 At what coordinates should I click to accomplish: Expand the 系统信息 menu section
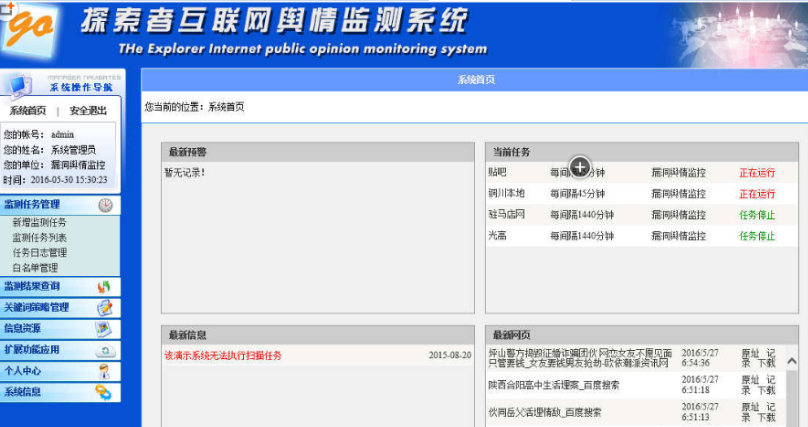(x=60, y=392)
